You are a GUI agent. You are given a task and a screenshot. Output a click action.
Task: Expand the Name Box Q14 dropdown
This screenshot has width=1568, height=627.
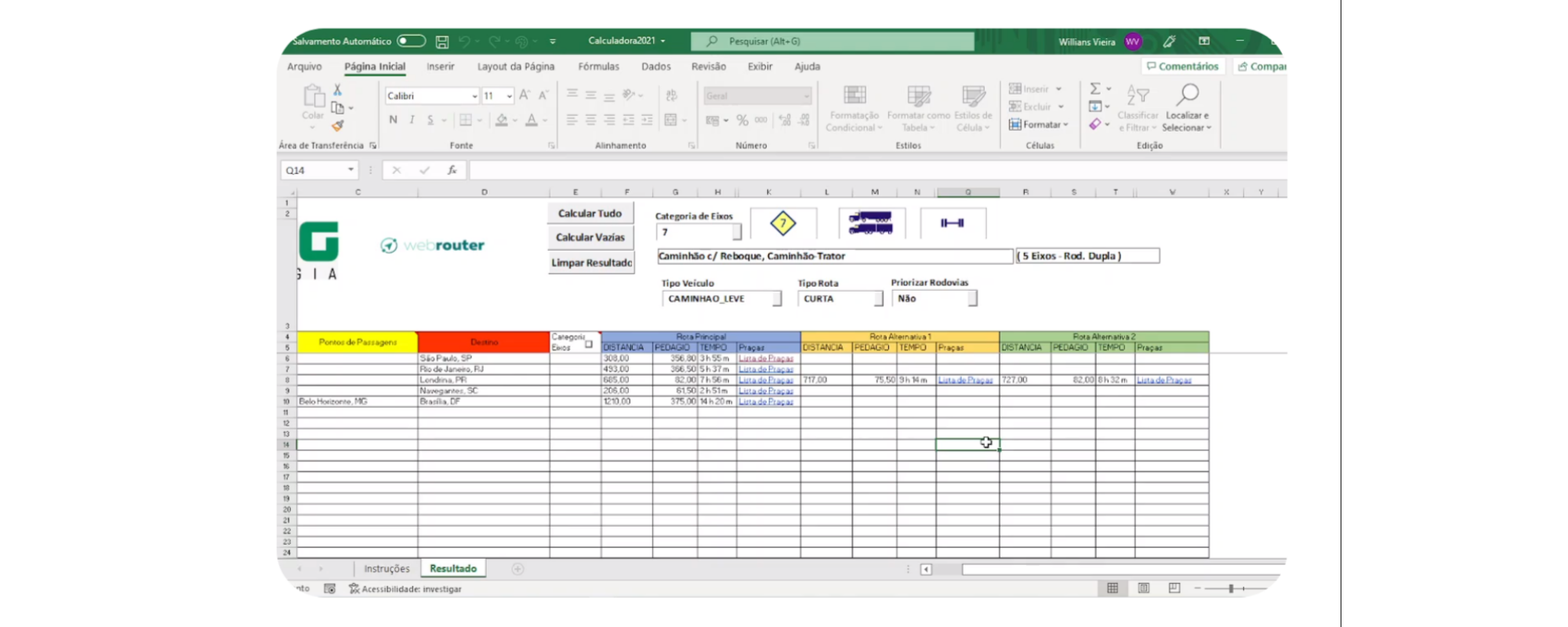coord(350,170)
